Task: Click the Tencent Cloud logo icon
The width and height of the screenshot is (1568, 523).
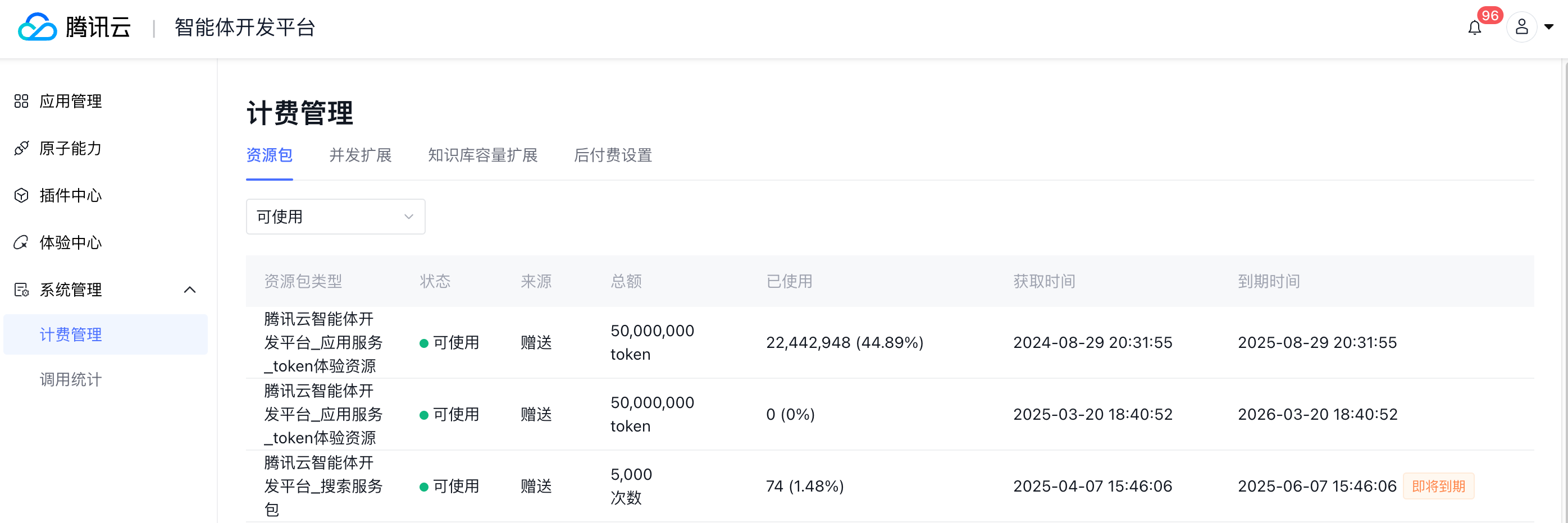Action: pyautogui.click(x=37, y=27)
